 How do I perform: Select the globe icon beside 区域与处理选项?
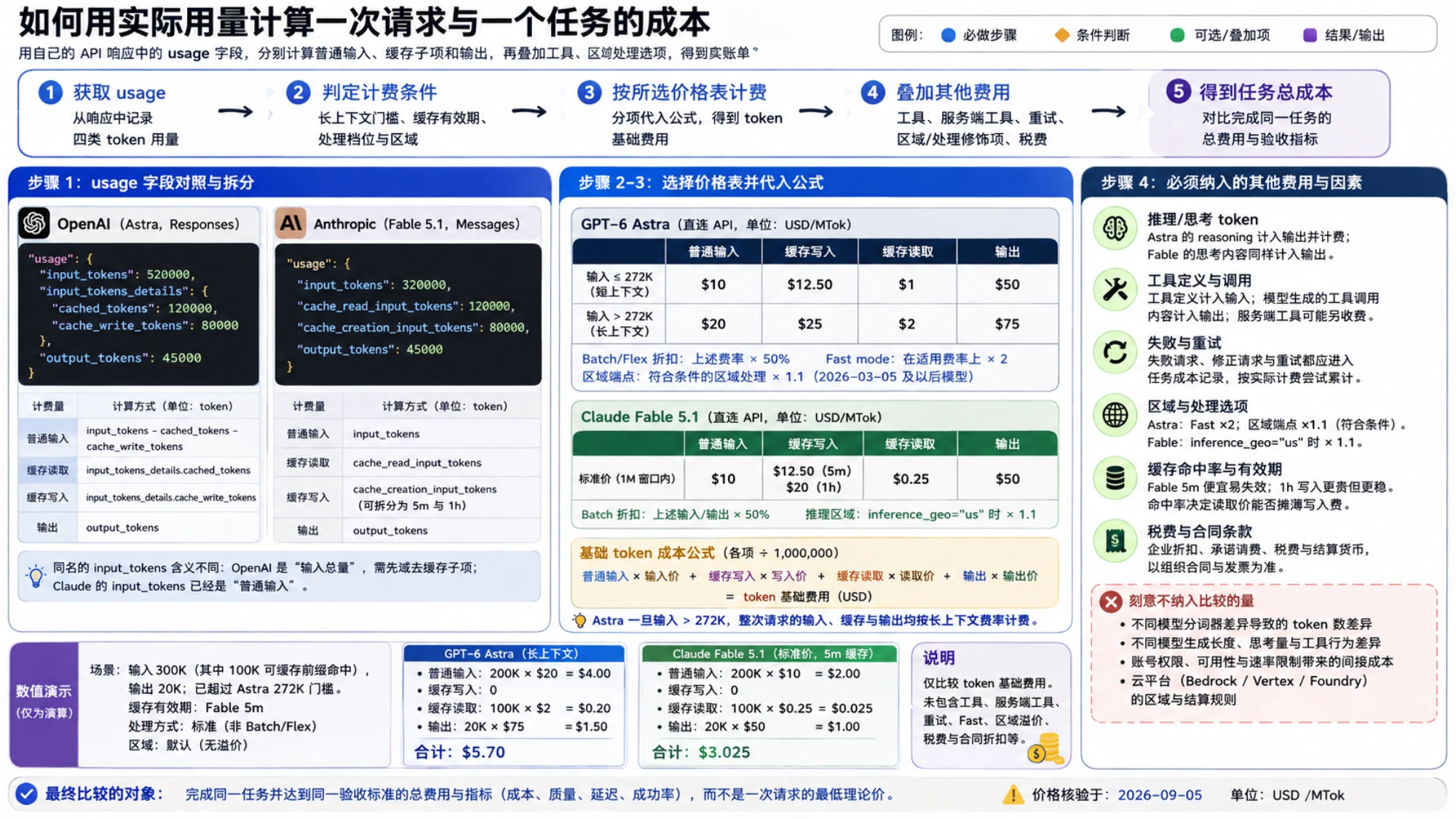coord(1115,415)
